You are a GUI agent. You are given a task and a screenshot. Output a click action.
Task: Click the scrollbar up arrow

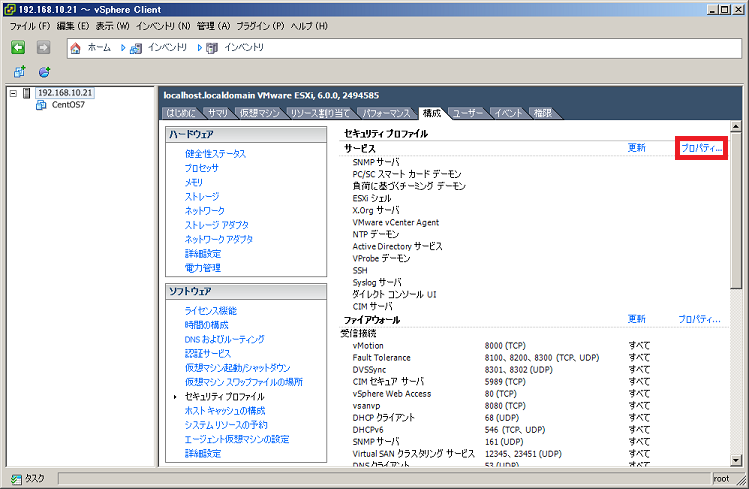736,126
